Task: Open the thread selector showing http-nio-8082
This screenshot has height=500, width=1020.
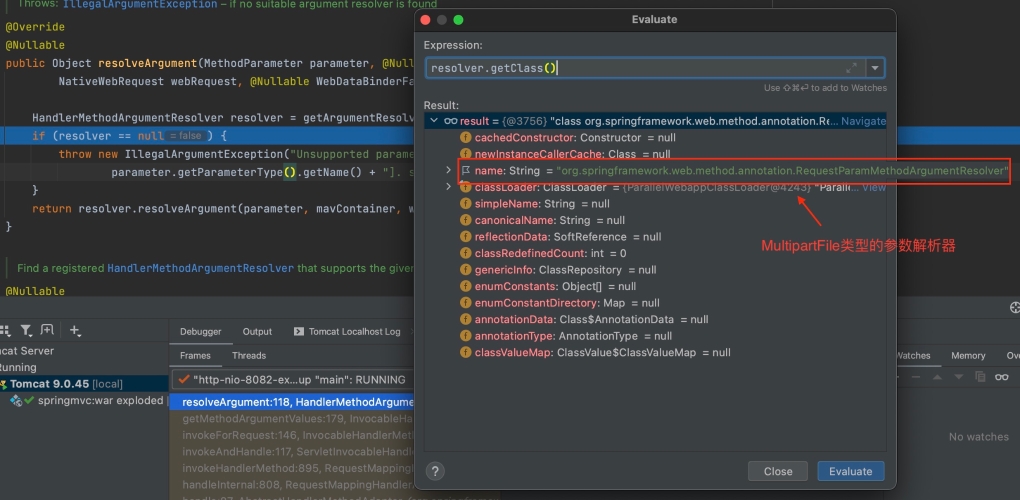Action: 295,380
